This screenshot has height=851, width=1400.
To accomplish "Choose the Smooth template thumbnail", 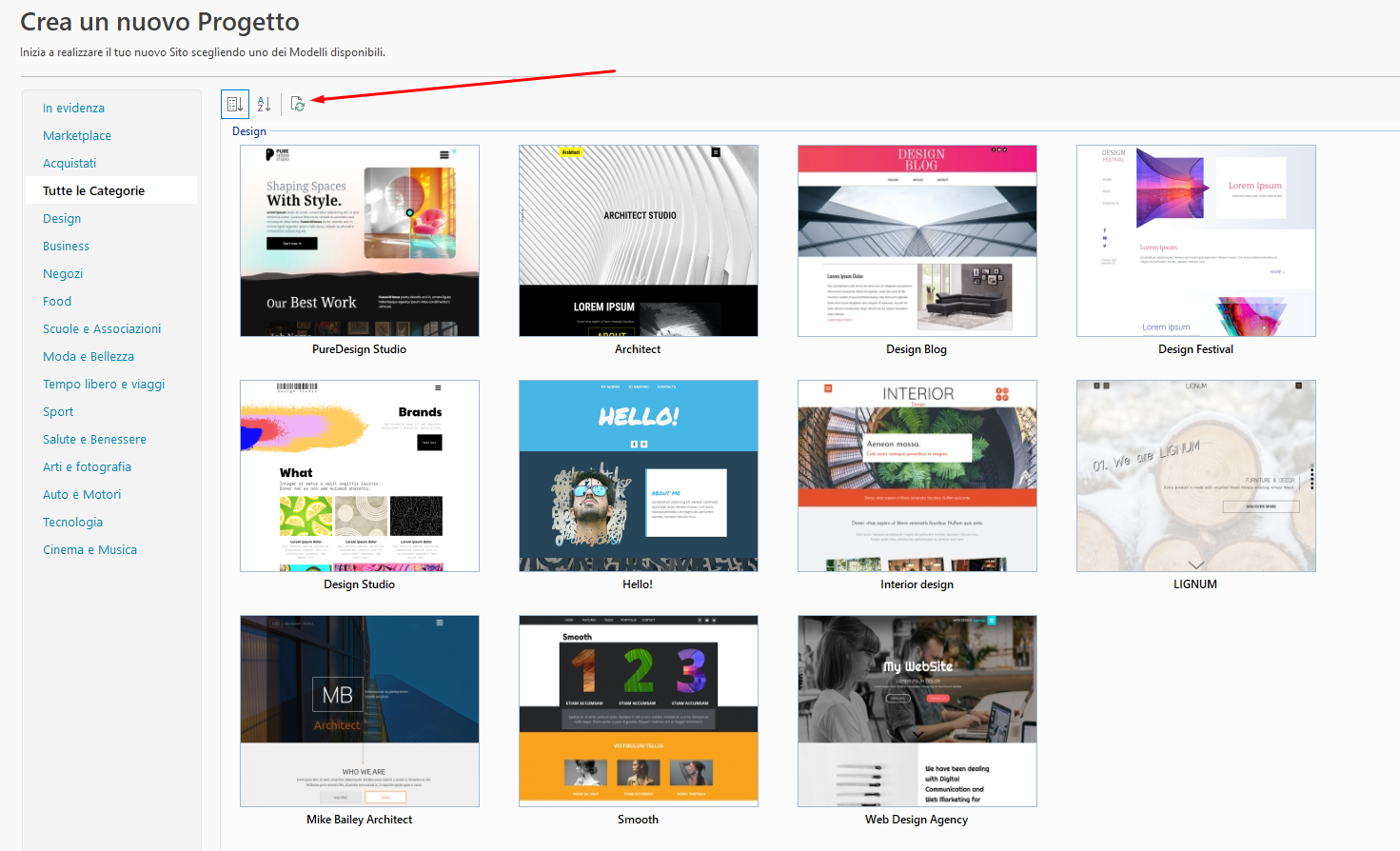I will coord(638,711).
